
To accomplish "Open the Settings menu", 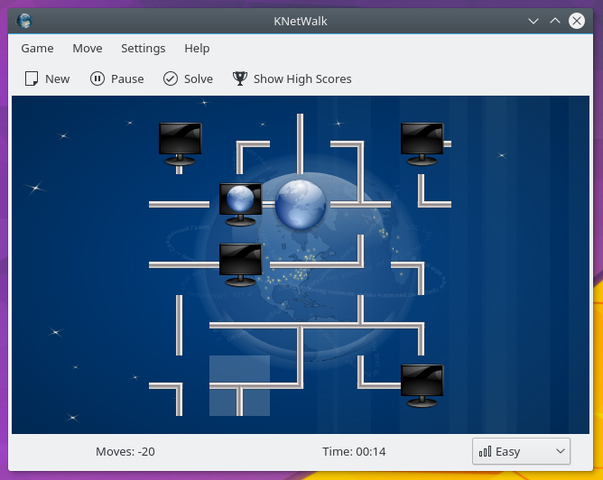I will coord(143,48).
